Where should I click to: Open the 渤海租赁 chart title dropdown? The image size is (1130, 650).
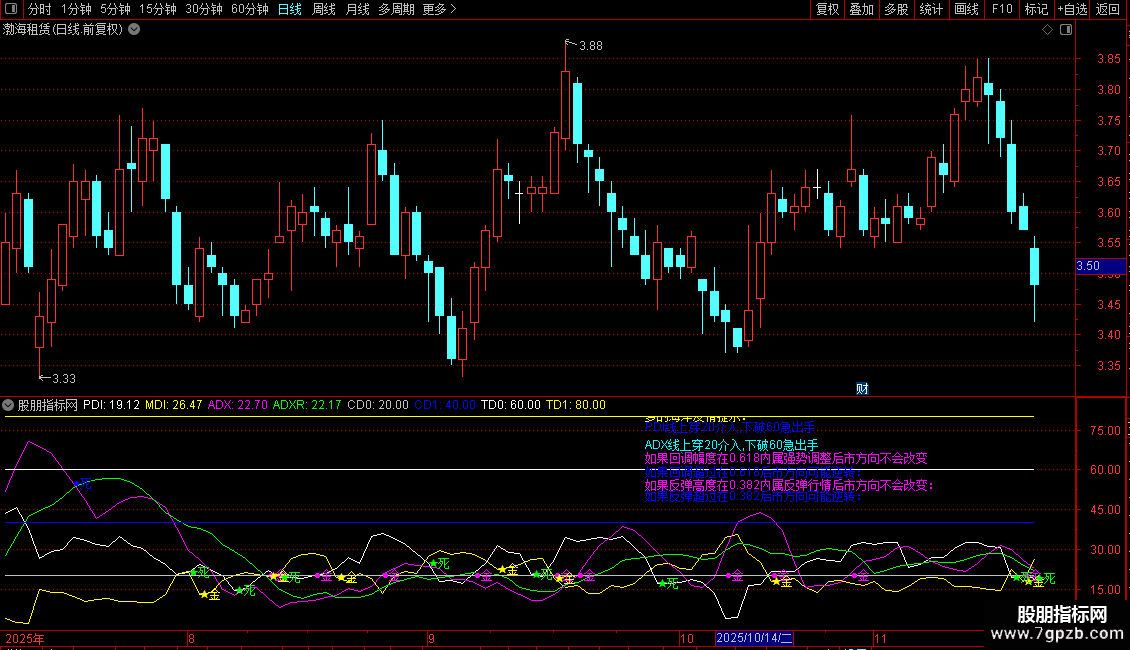134,30
